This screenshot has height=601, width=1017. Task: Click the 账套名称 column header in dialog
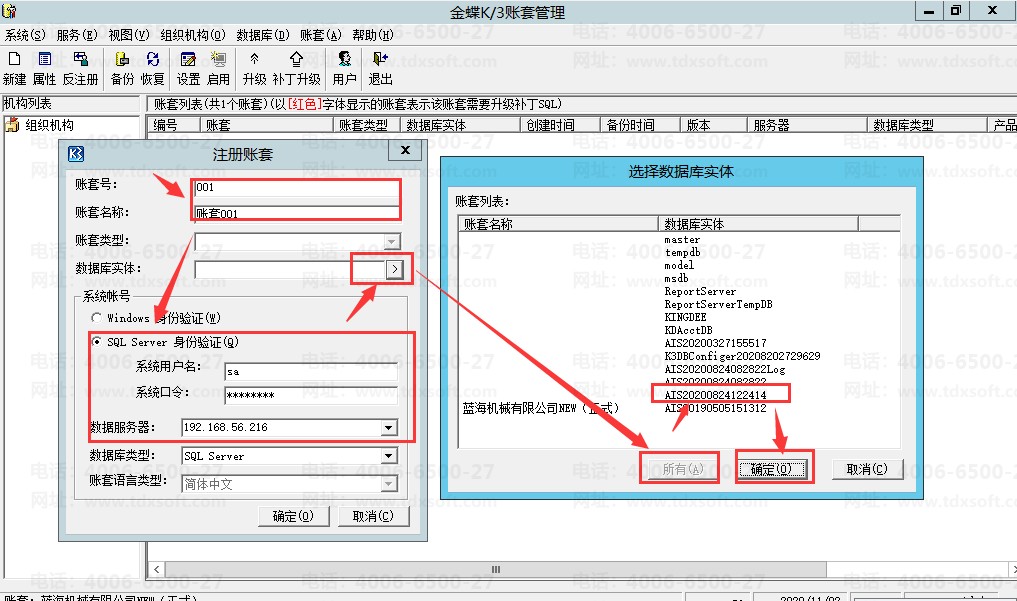pos(558,224)
